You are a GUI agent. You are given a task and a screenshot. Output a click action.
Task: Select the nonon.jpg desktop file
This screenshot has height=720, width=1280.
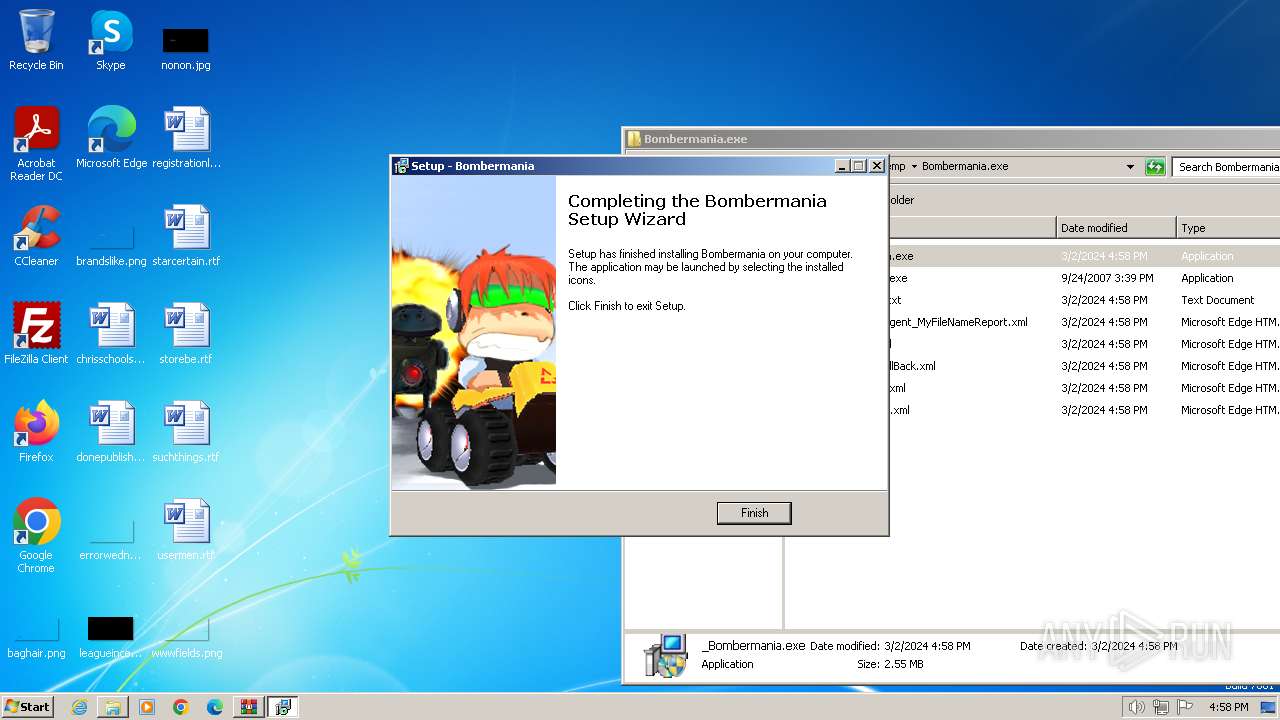pyautogui.click(x=186, y=48)
